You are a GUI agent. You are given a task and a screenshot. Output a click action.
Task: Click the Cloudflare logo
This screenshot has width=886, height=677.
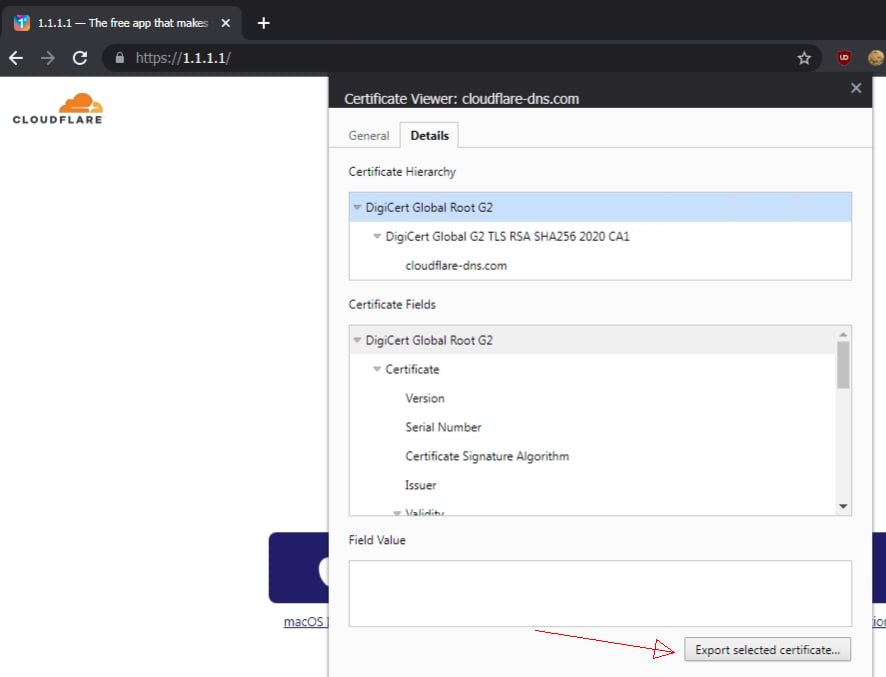58,109
